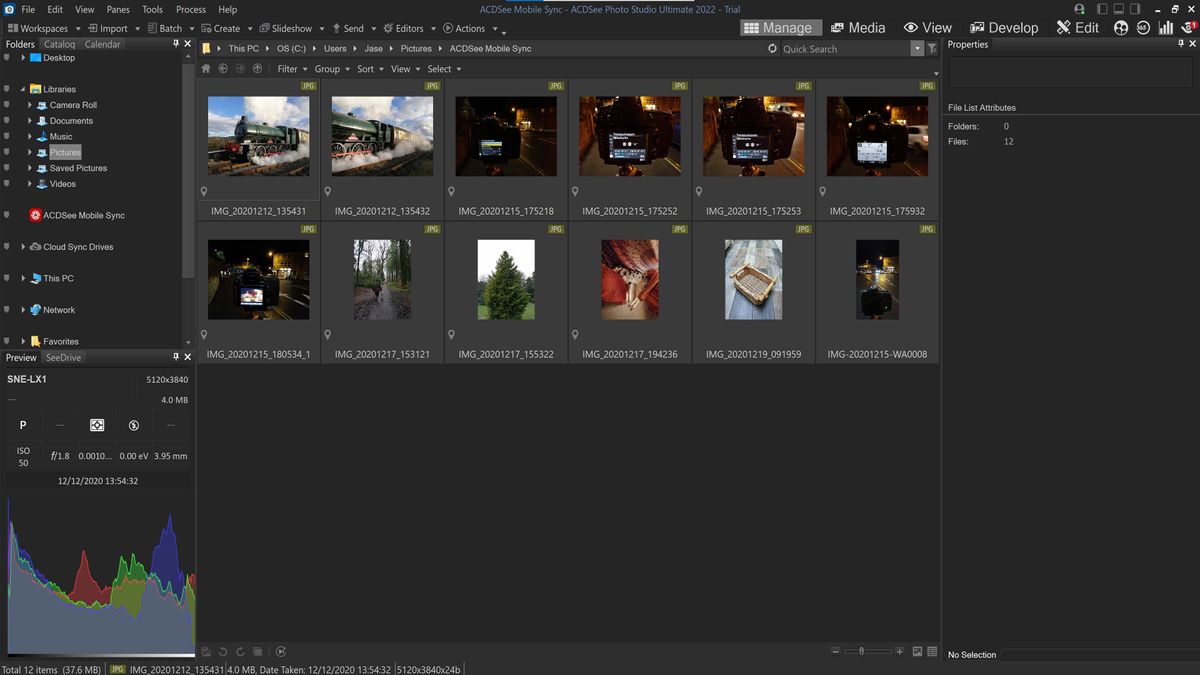Go to the Home folder icon
Image resolution: width=1200 pixels, height=675 pixels.
tap(206, 69)
